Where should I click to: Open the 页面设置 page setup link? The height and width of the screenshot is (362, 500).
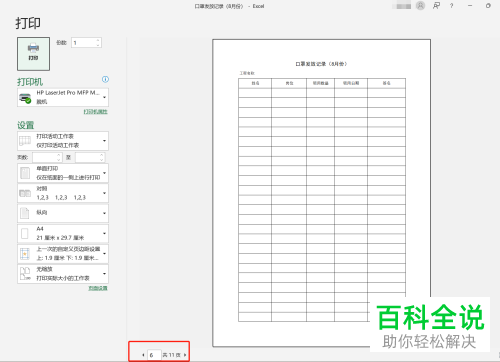click(x=98, y=288)
